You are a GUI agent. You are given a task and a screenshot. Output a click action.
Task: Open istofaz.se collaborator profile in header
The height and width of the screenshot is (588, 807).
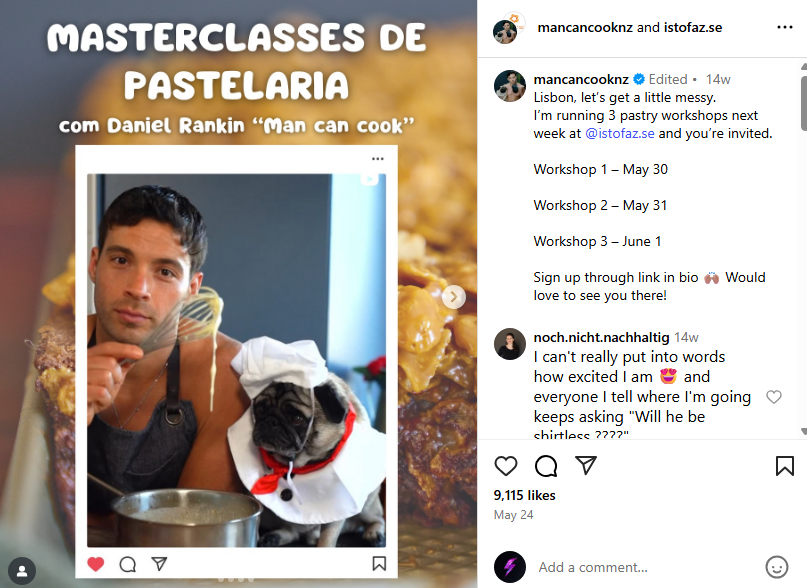coord(693,27)
